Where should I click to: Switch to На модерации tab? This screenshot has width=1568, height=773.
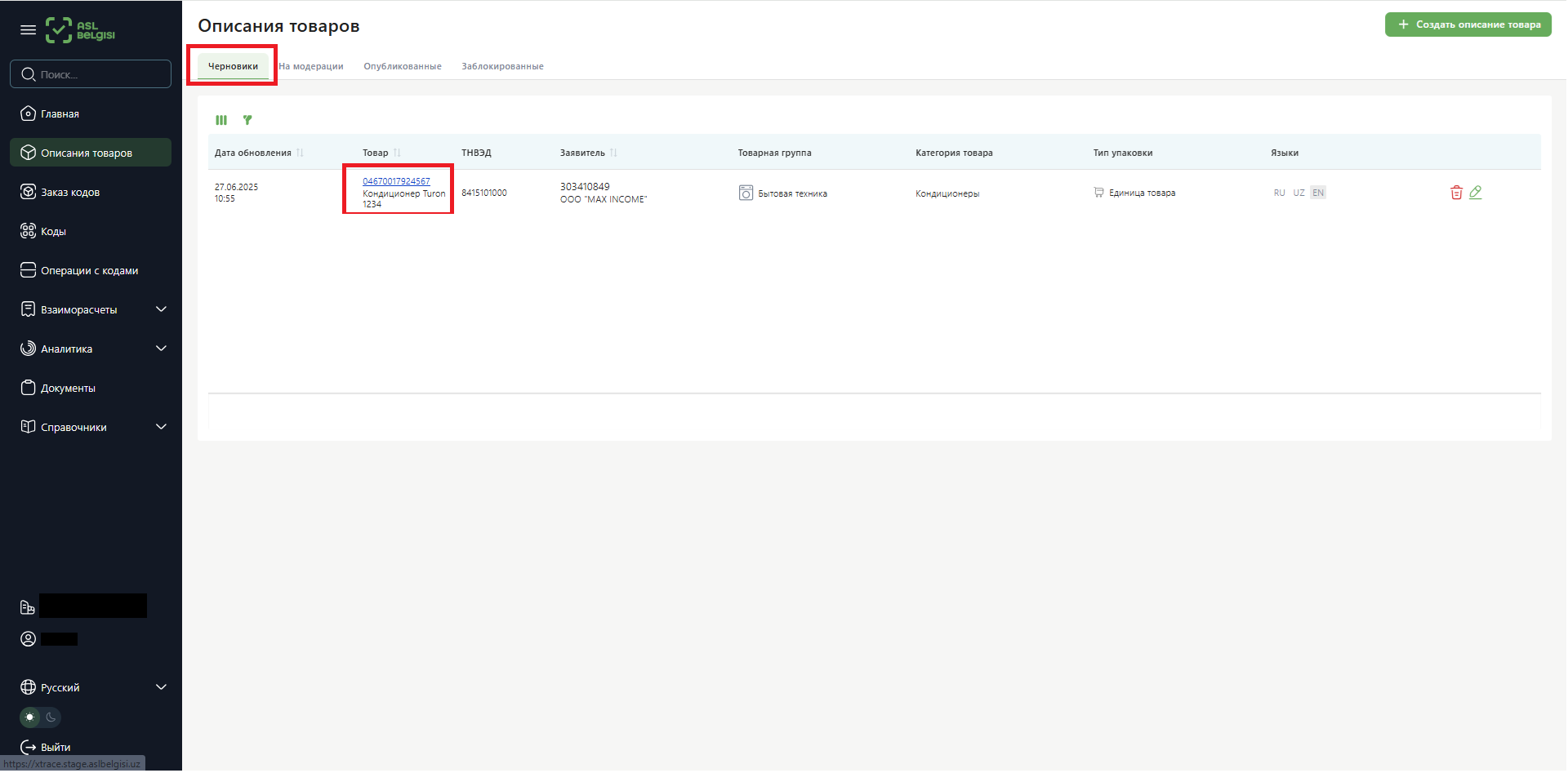click(311, 66)
